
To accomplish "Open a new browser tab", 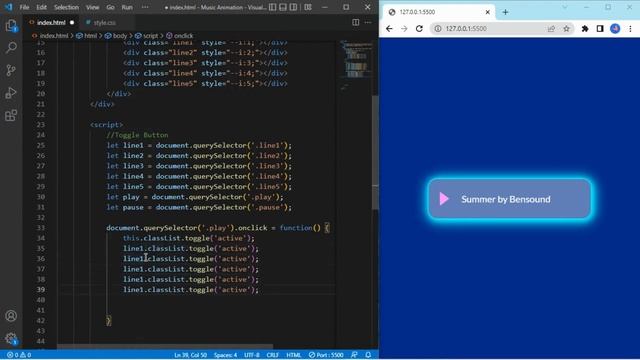I will (505, 12).
